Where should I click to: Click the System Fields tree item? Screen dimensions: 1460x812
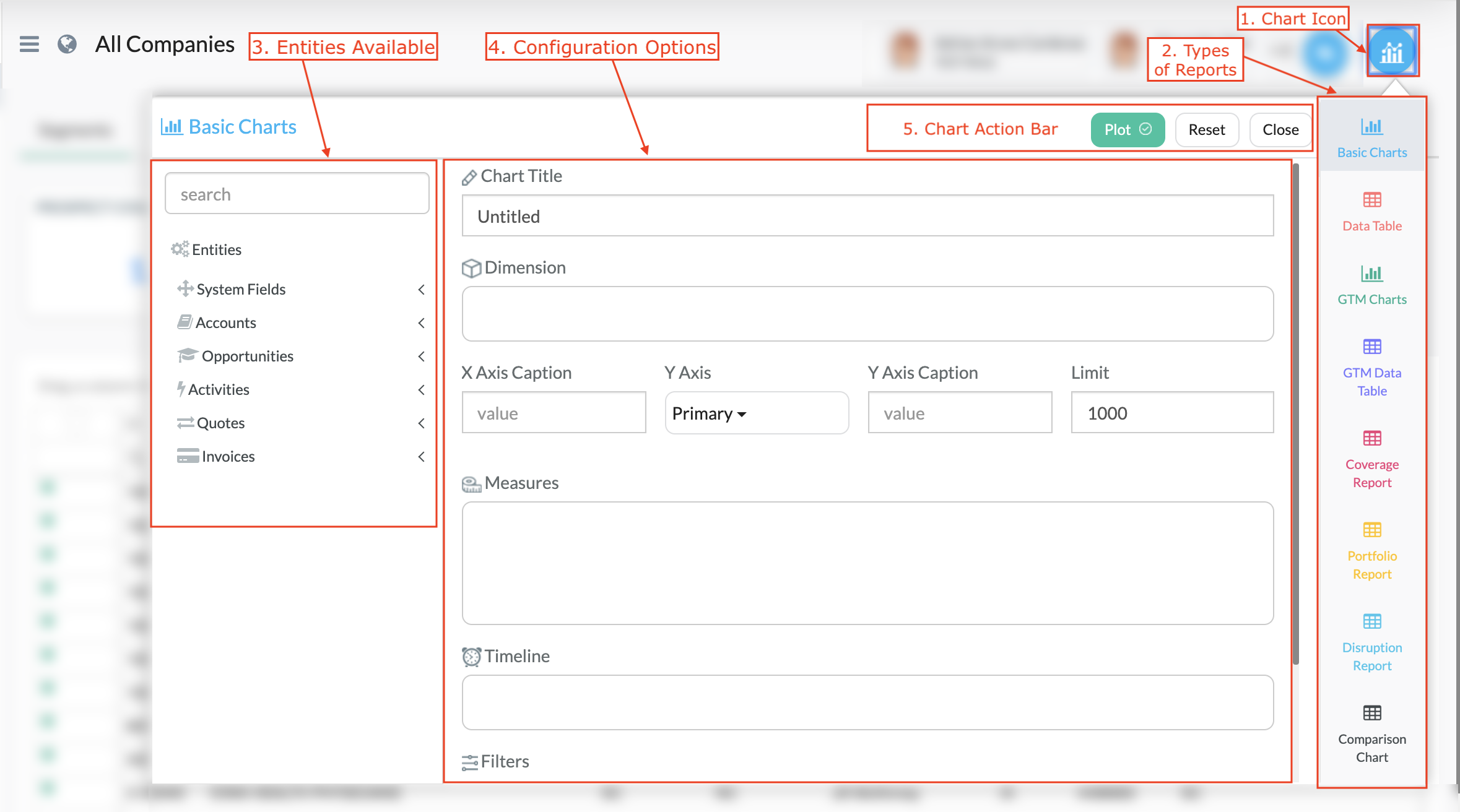(241, 289)
